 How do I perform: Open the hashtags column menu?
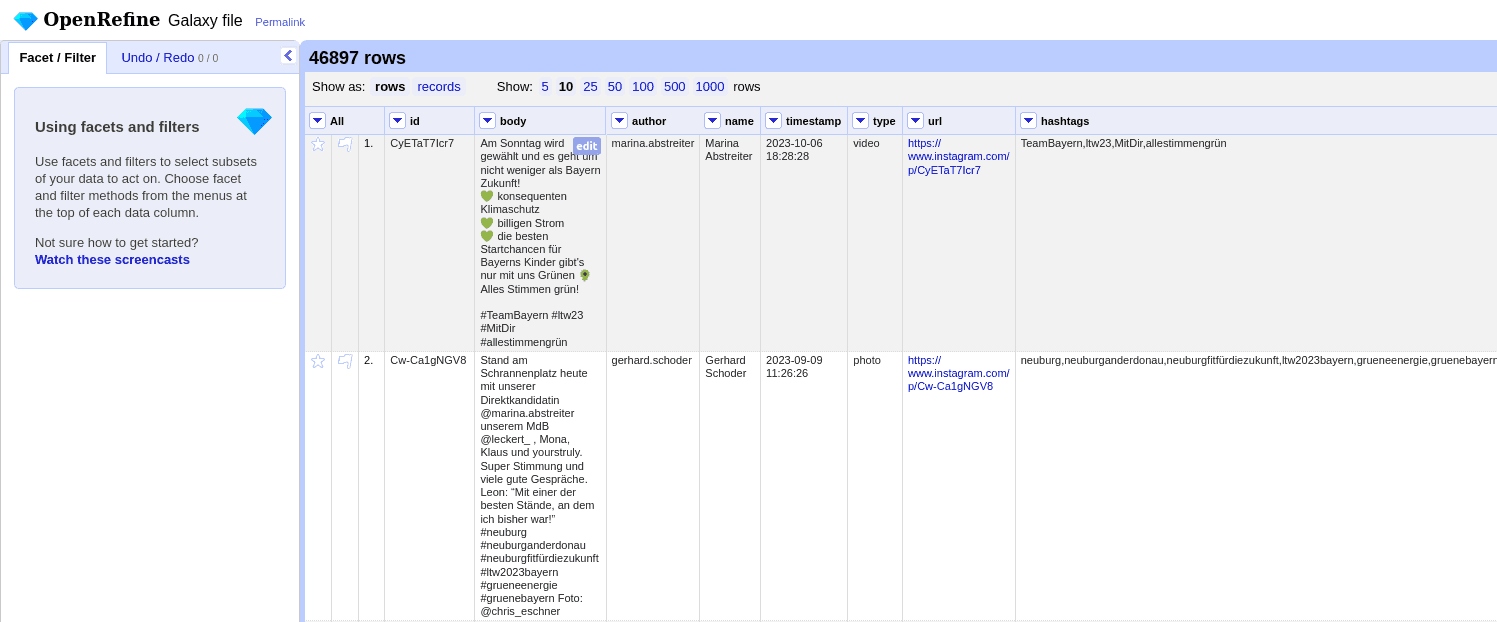1028,120
